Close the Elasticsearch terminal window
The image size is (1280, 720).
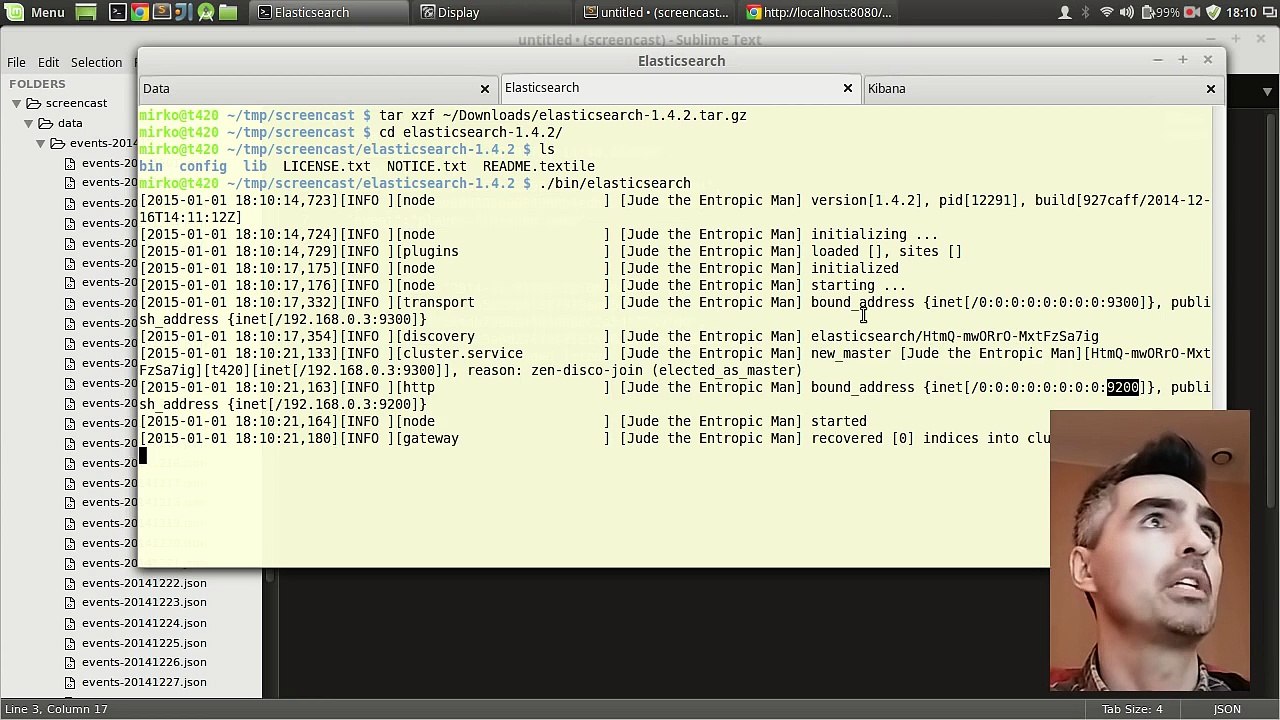1207,60
